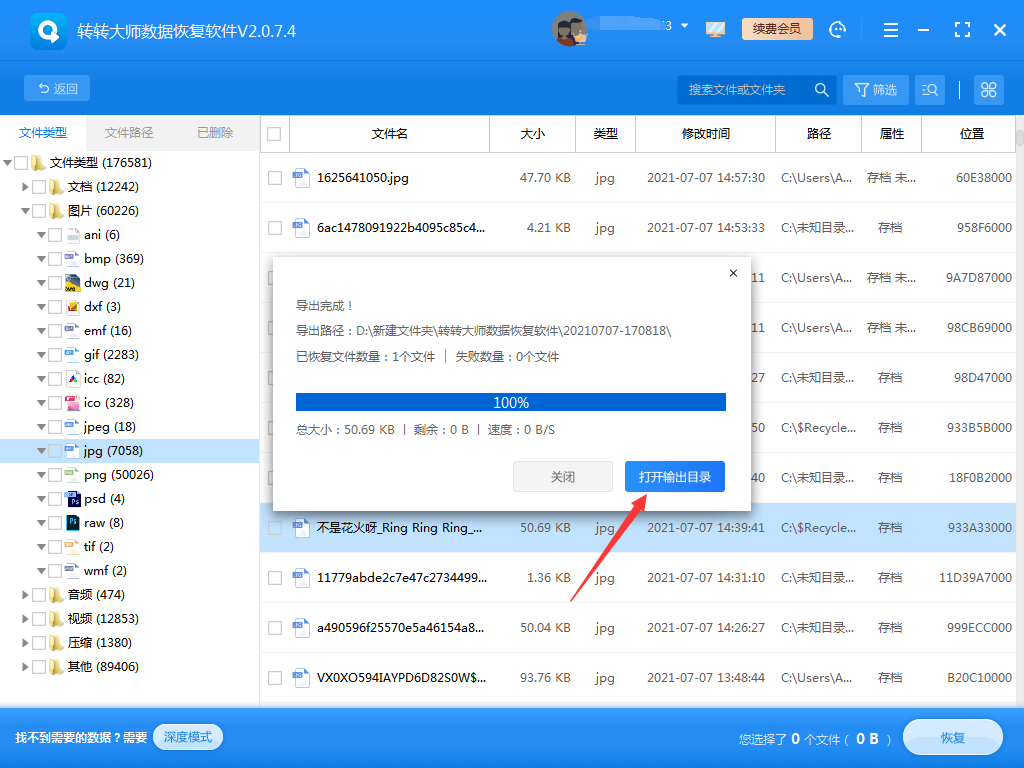Click 关闭 in the export dialog
The width and height of the screenshot is (1024, 768).
point(562,477)
